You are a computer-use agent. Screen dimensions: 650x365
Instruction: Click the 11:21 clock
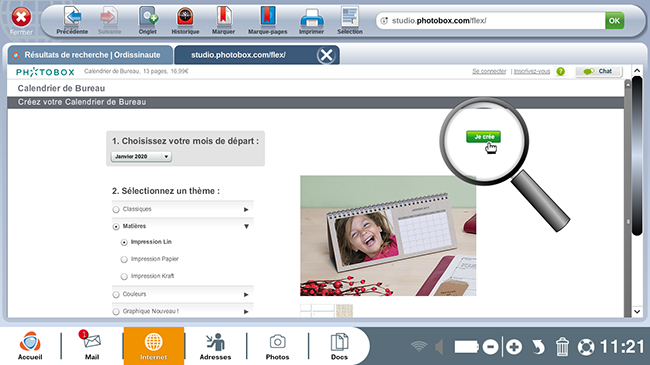point(622,347)
